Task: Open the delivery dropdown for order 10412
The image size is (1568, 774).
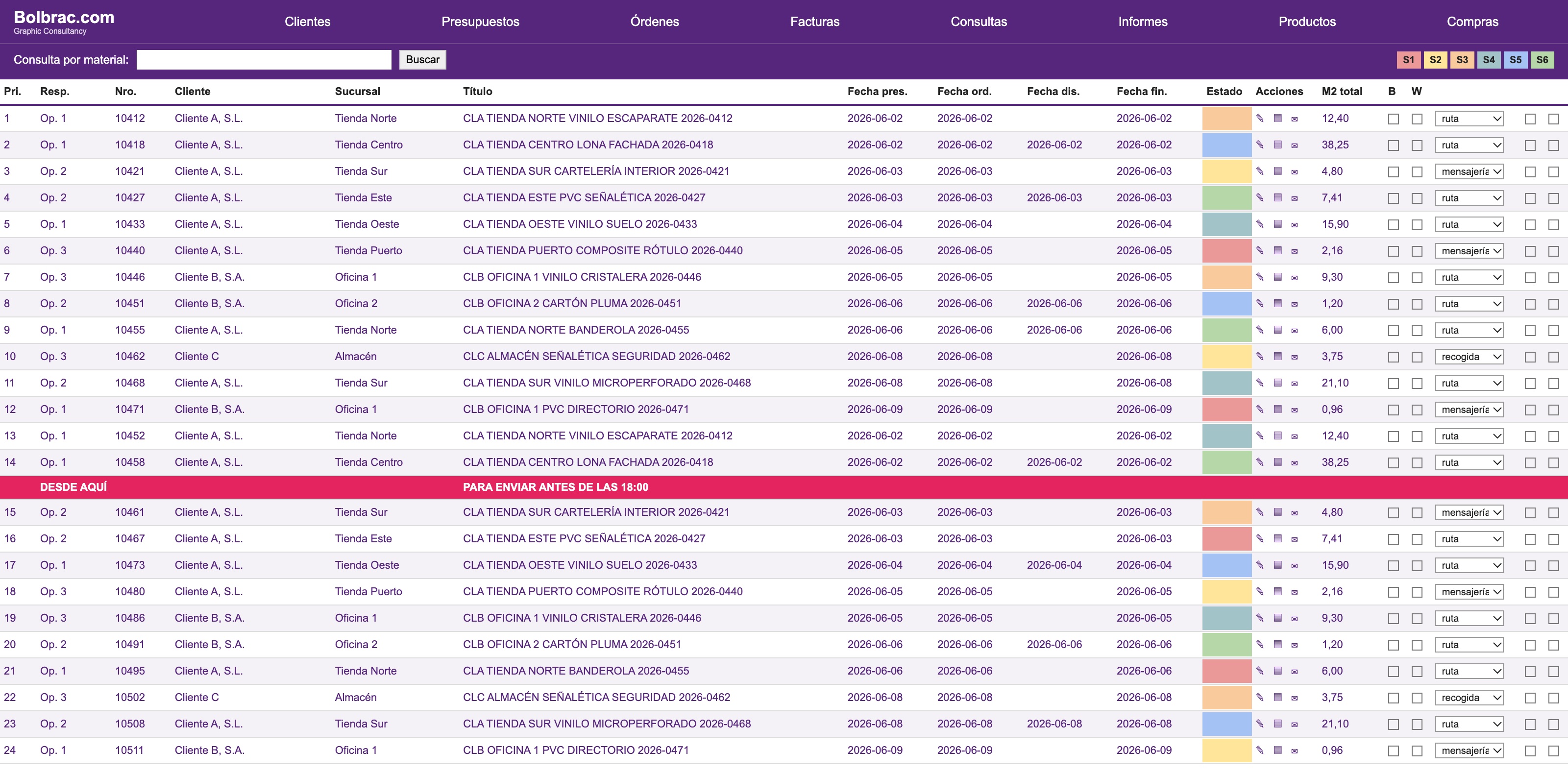Action: 1470,119
